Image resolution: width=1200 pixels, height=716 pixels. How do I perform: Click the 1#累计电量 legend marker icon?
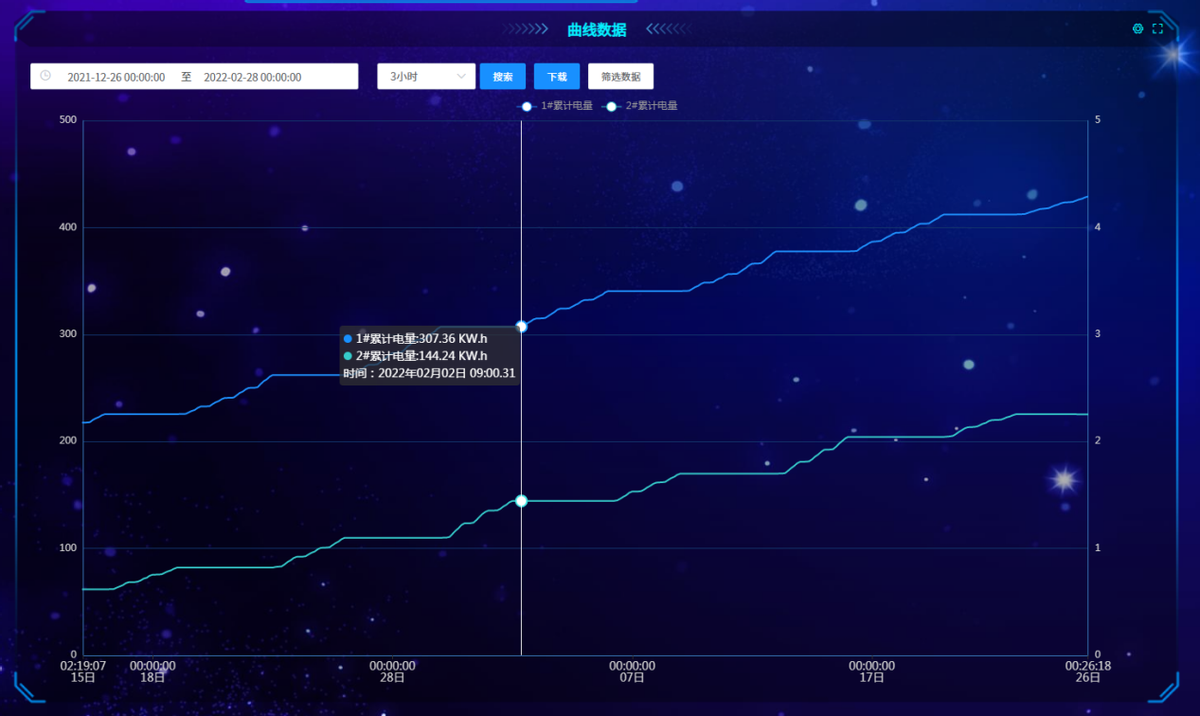click(x=527, y=106)
